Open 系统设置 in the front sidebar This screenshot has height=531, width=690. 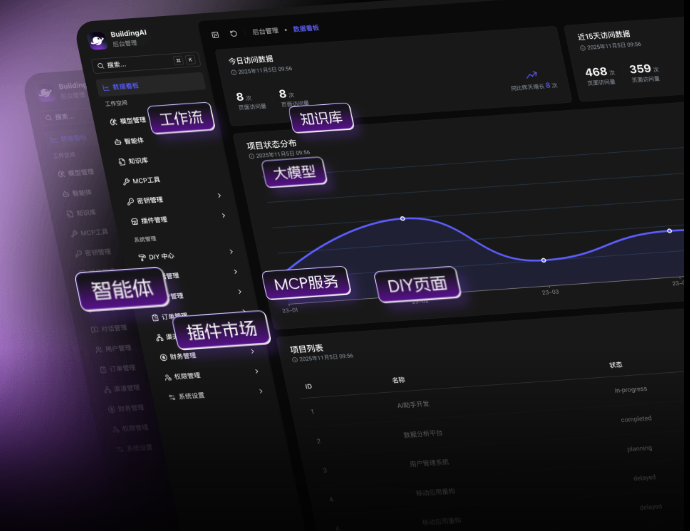(191, 396)
